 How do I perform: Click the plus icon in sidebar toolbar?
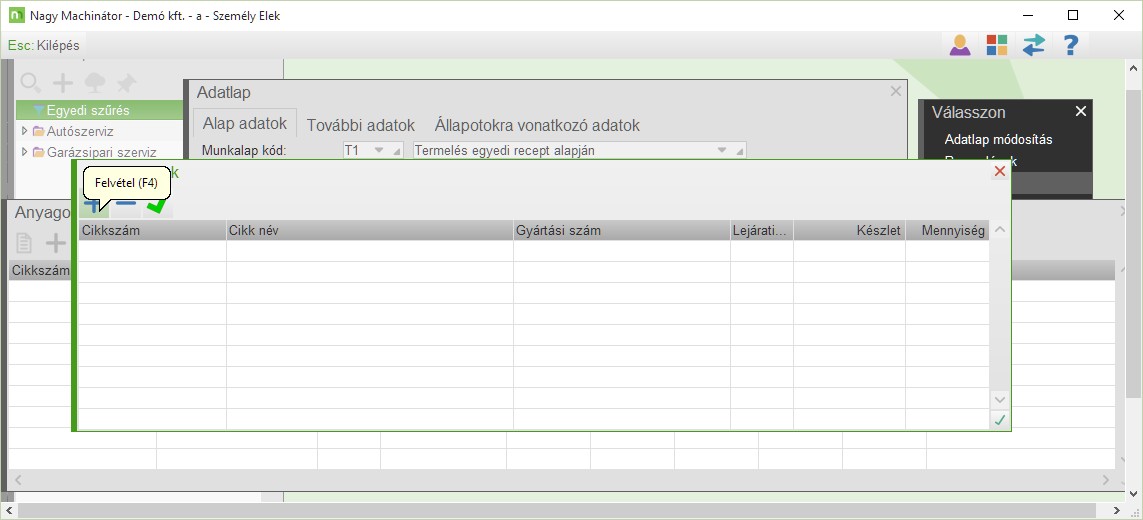[63, 82]
